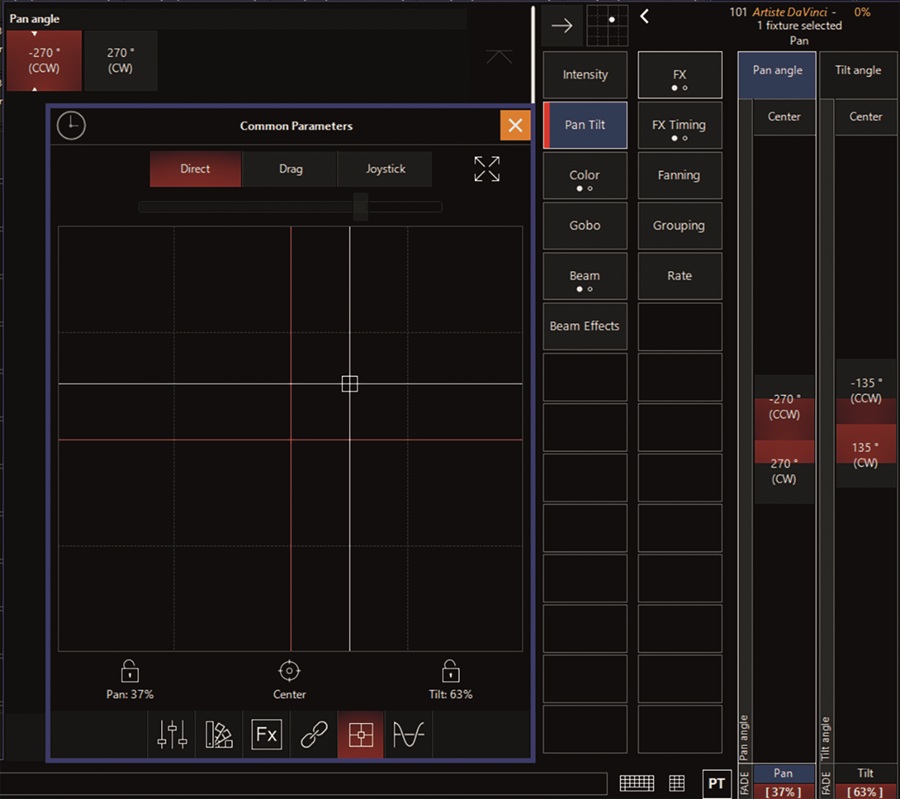Image resolution: width=900 pixels, height=799 pixels.
Task: Collapse panel with the left chevron
Action: 645,17
